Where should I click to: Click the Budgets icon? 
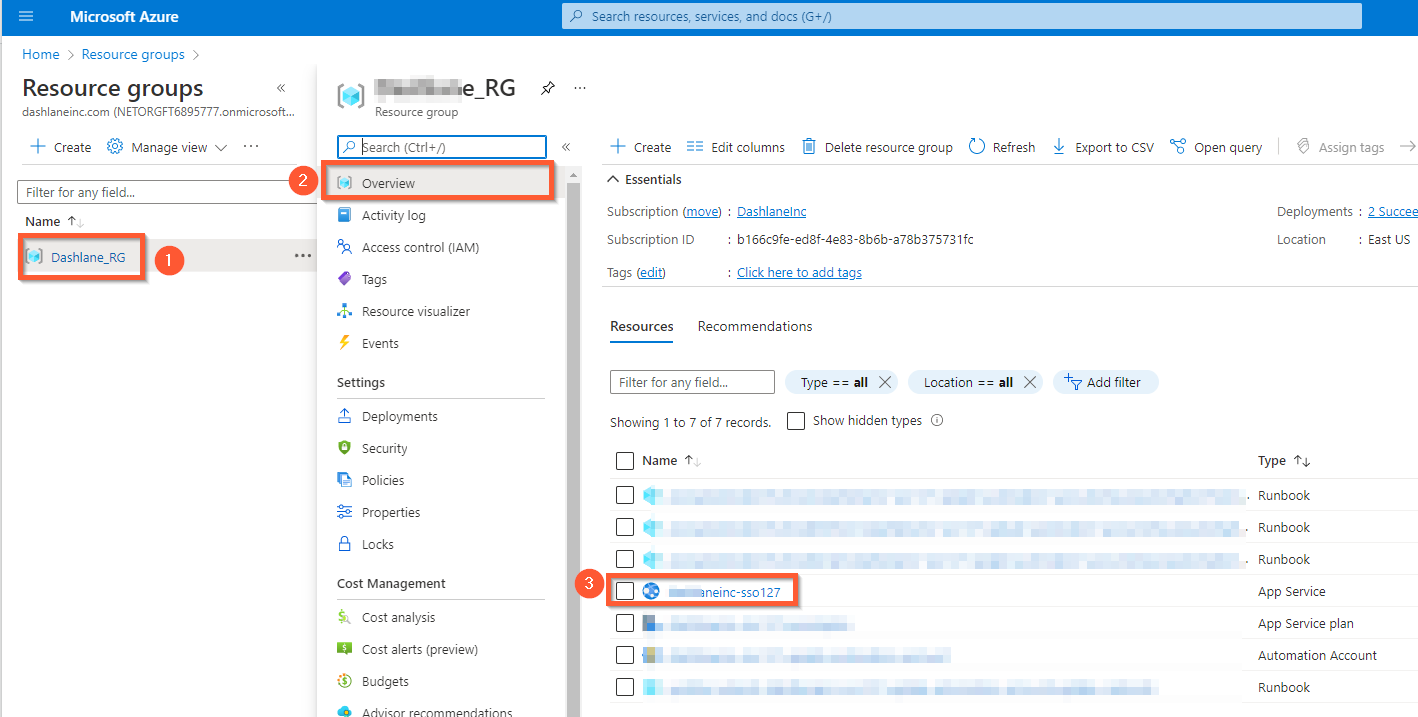[344, 681]
